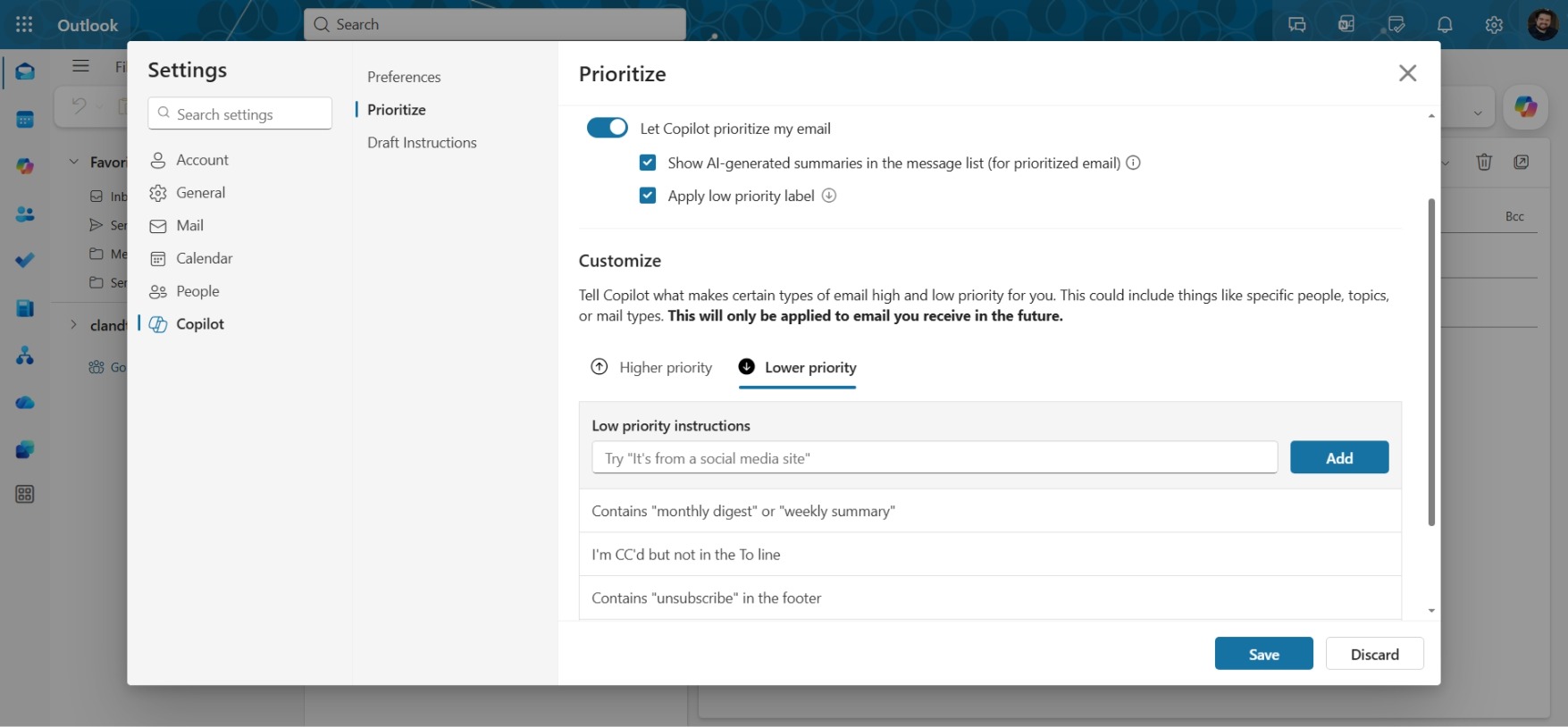The height and width of the screenshot is (727, 1568).
Task: Open dropdown chevron beside trash icon
Action: (1446, 163)
